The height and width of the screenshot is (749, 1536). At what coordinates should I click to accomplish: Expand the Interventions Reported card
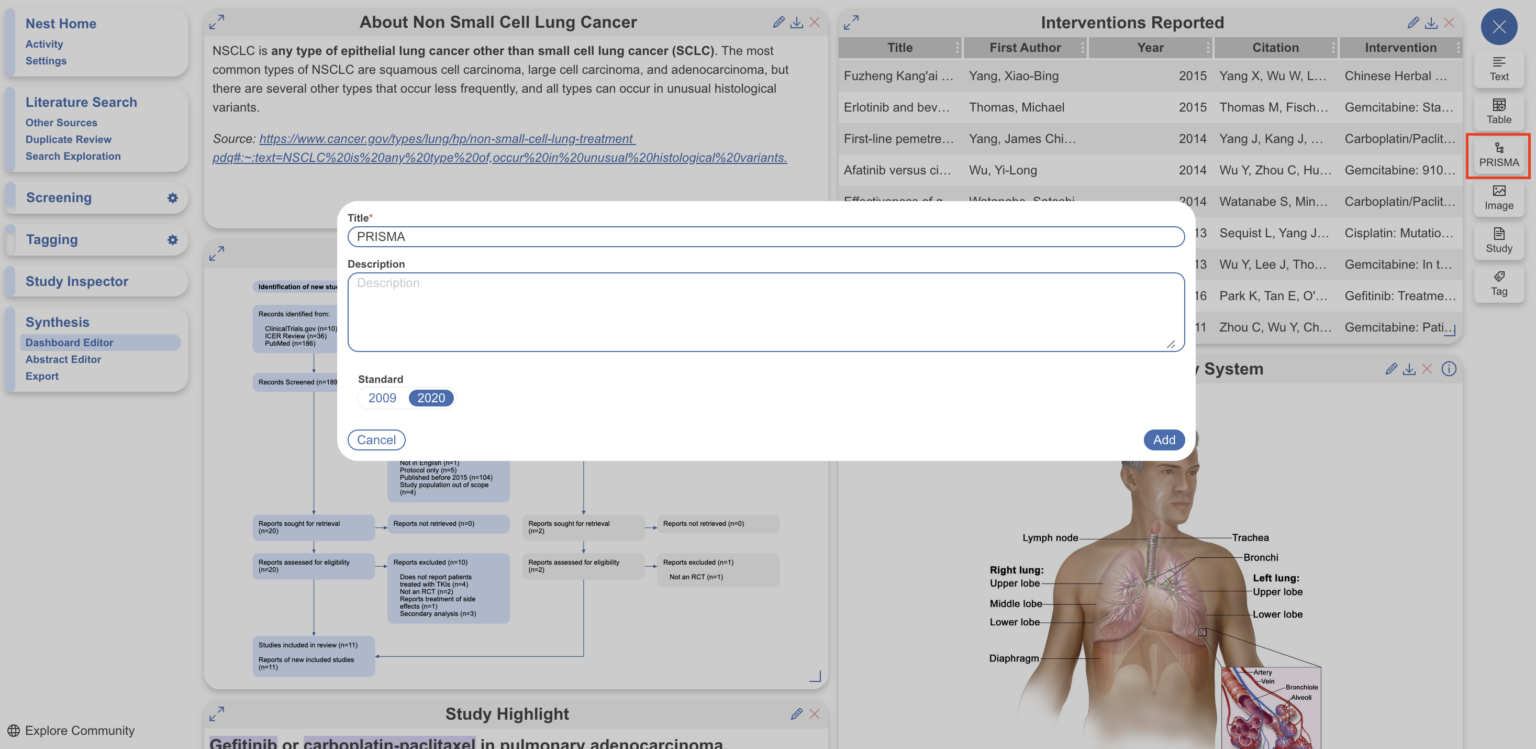click(x=851, y=21)
